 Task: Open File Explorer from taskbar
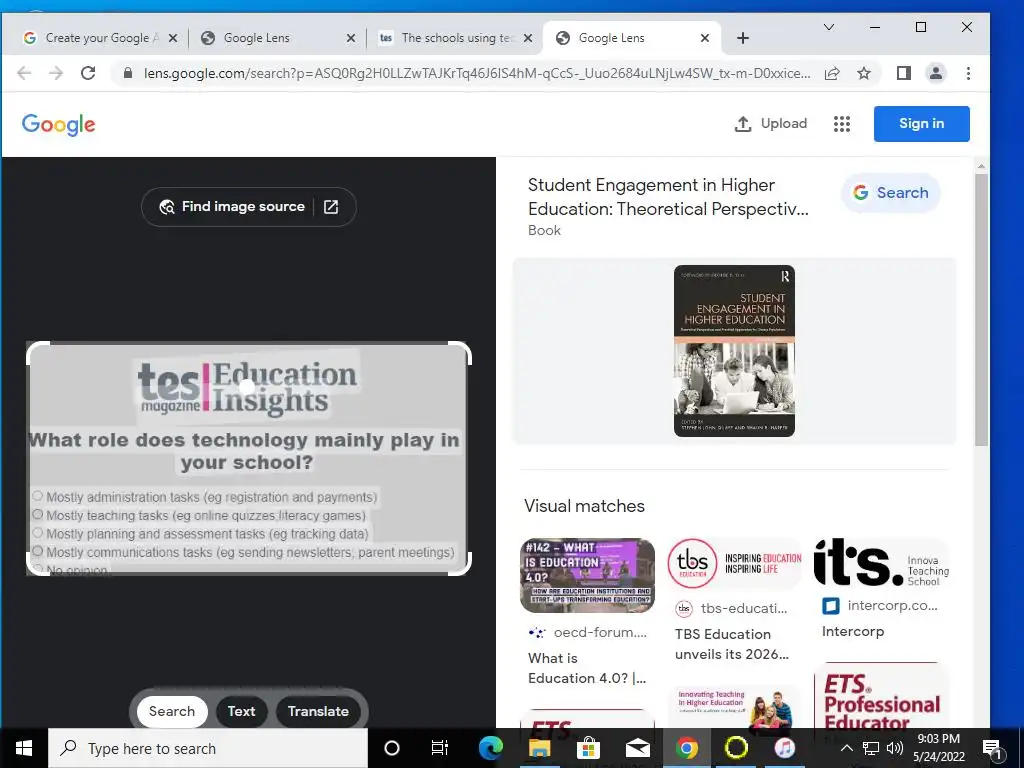point(539,748)
